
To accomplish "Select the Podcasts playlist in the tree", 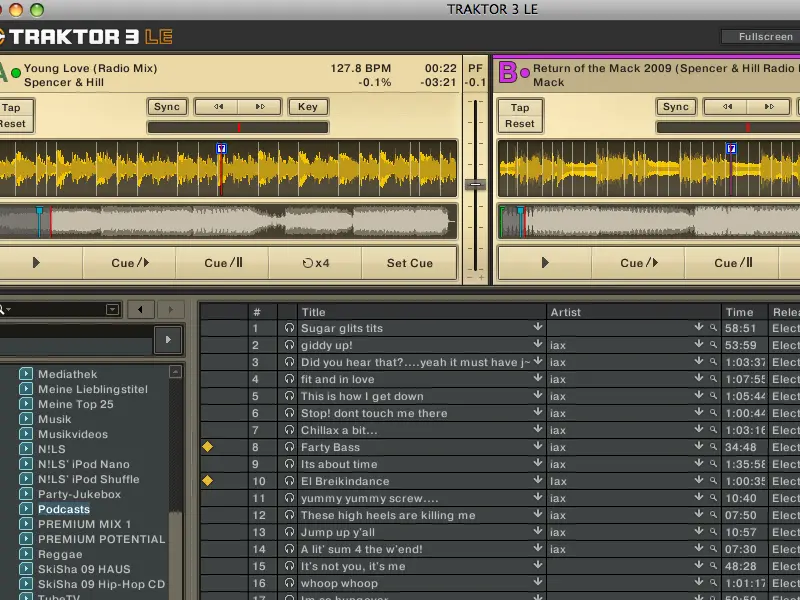I will [64, 509].
